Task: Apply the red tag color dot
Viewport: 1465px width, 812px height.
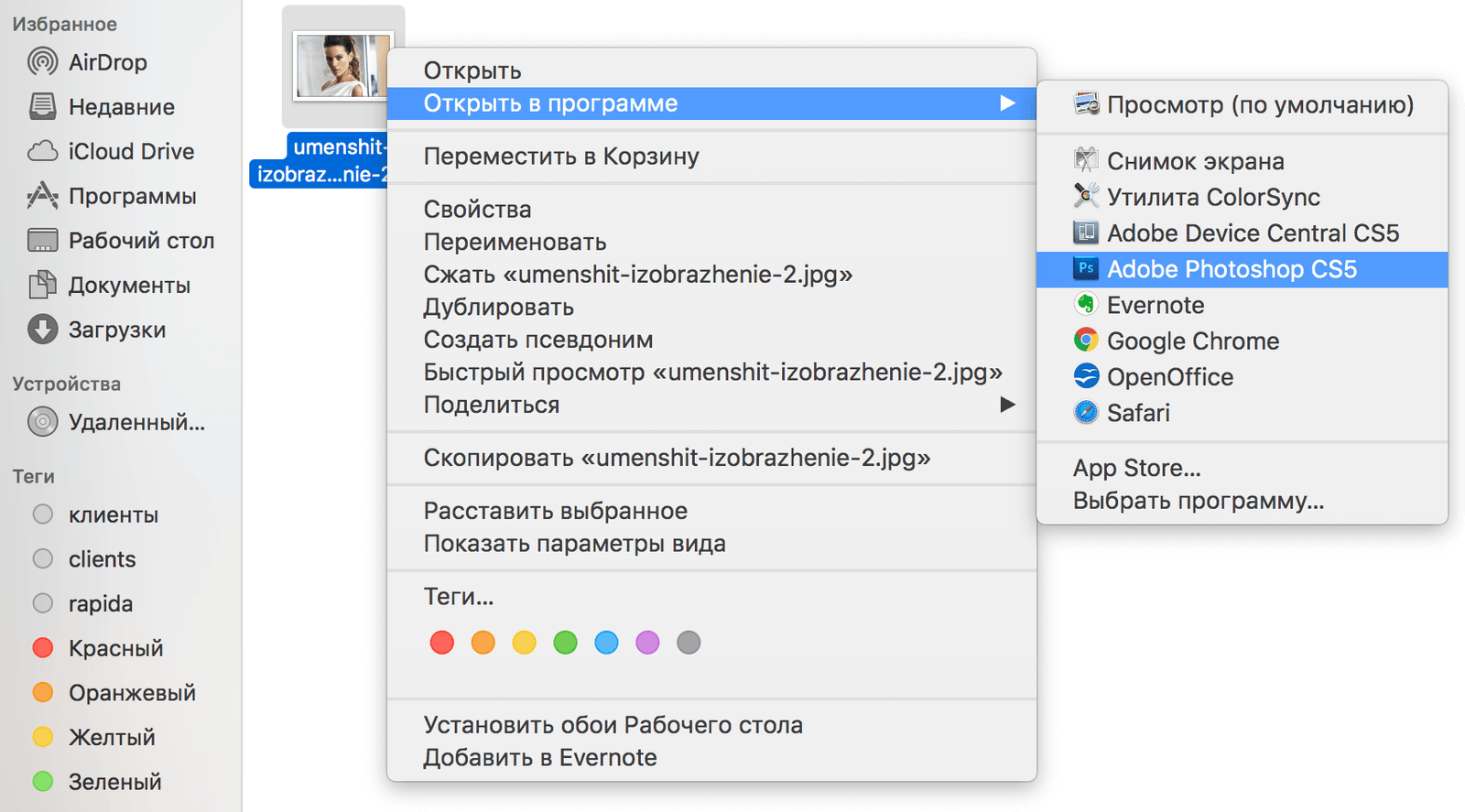Action: point(442,643)
